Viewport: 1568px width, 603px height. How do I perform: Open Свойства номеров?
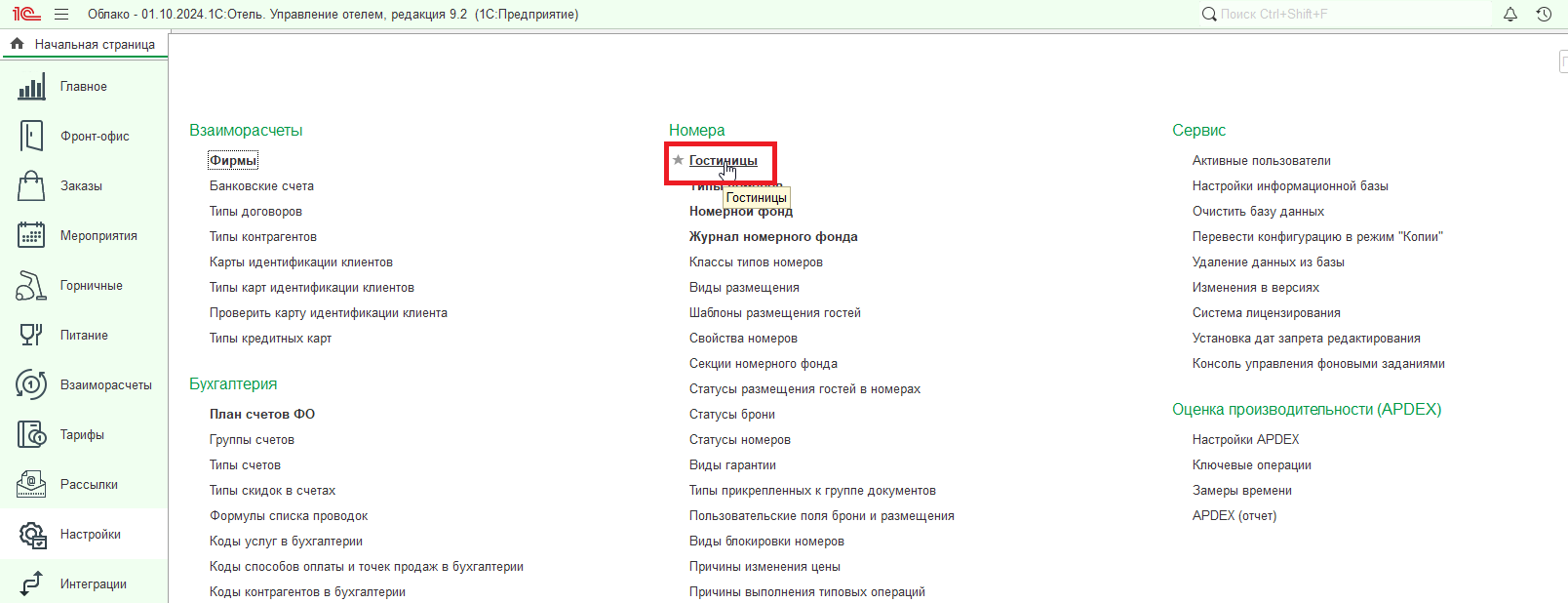pos(743,339)
